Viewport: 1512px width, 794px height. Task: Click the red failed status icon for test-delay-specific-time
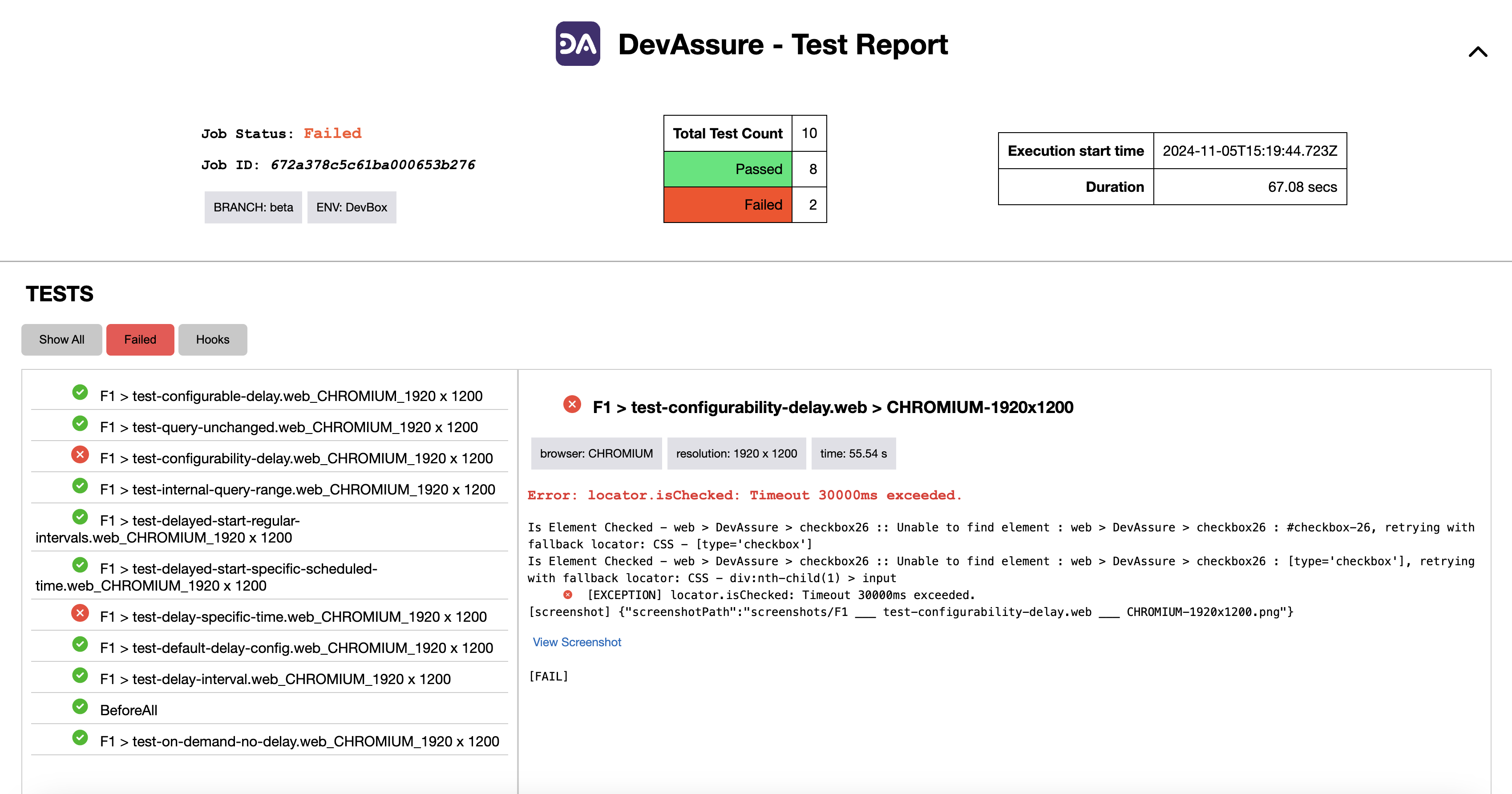coord(82,615)
